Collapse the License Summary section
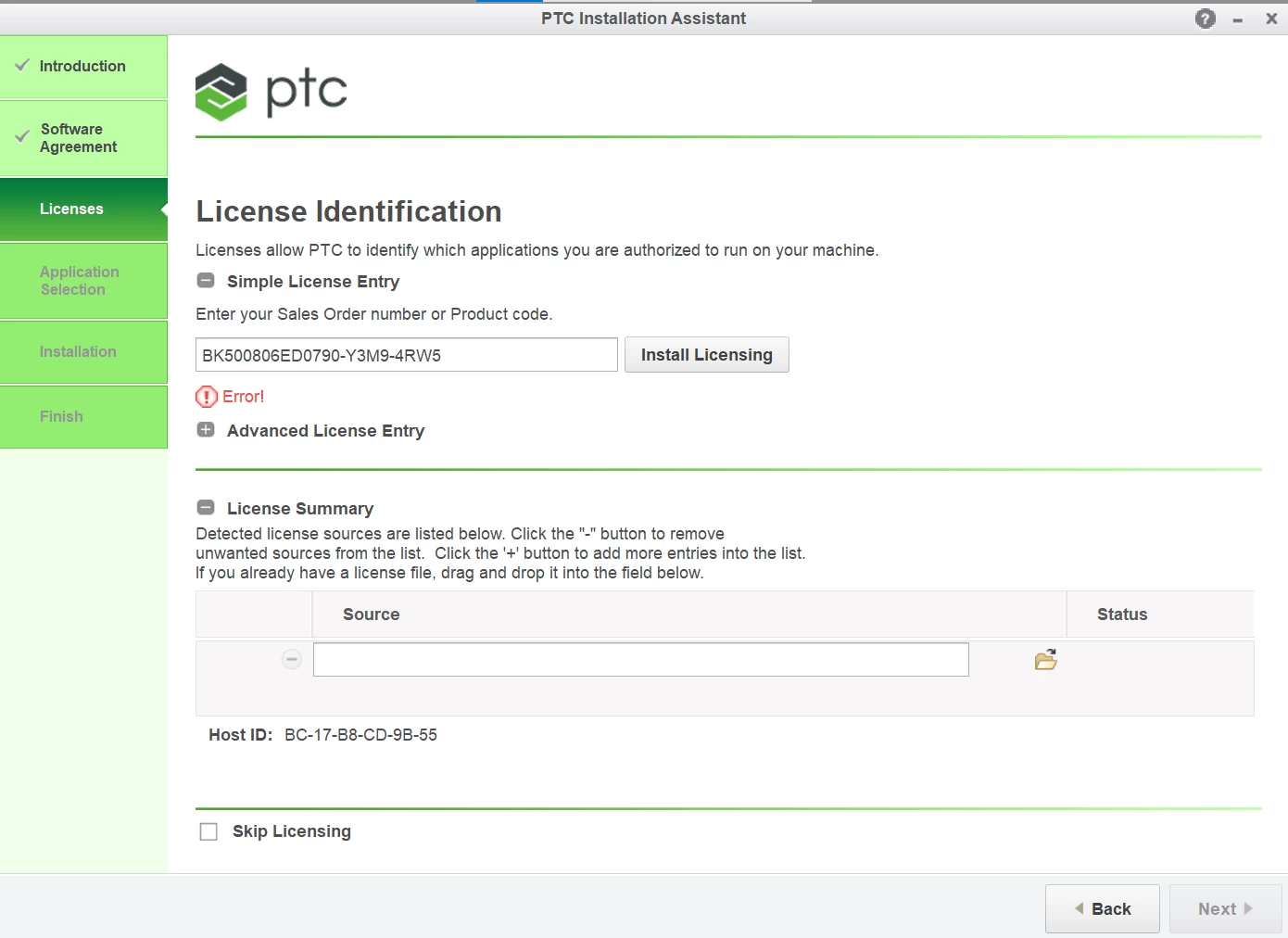The width and height of the screenshot is (1288, 938). (x=206, y=508)
